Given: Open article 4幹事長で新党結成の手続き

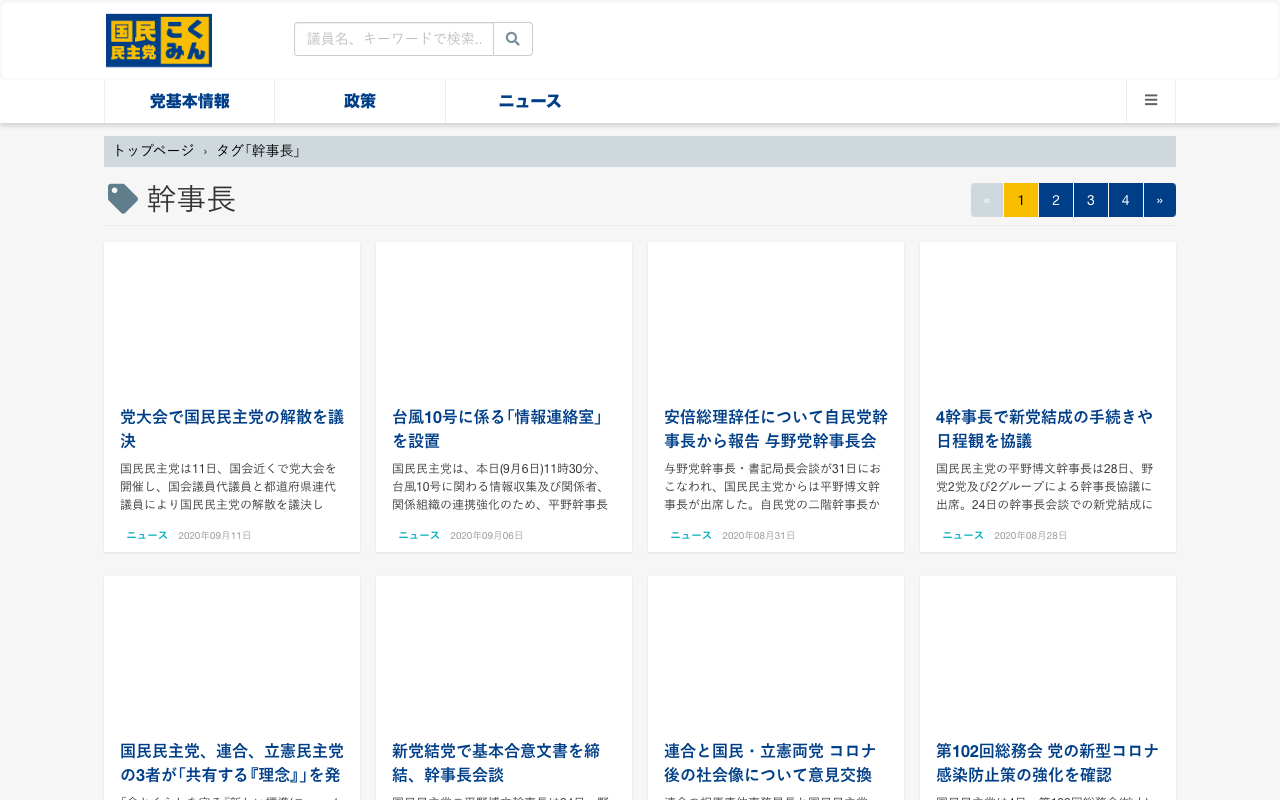Looking at the screenshot, I should [x=1048, y=429].
